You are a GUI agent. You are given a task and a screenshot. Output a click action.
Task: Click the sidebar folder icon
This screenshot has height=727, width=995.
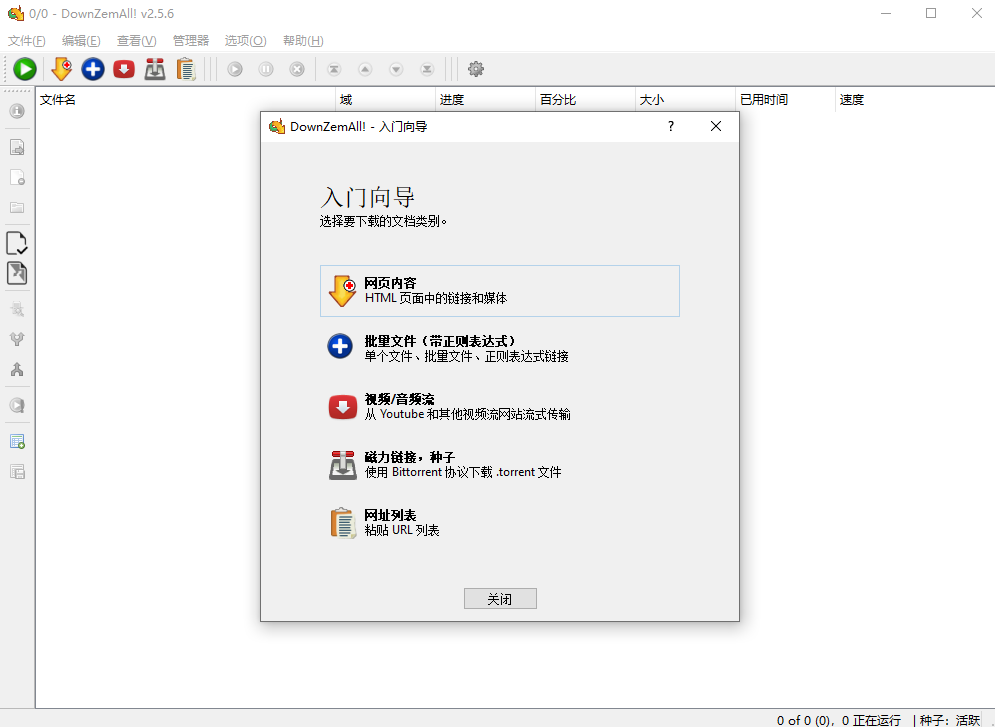pyautogui.click(x=17, y=207)
